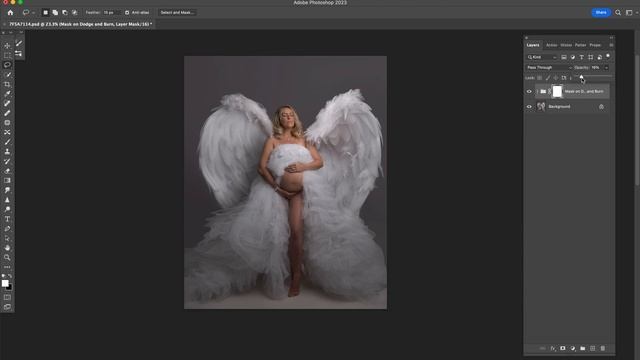Viewport: 640px width, 360px height.
Task: Click the Opacity percentage field
Action: (x=596, y=67)
